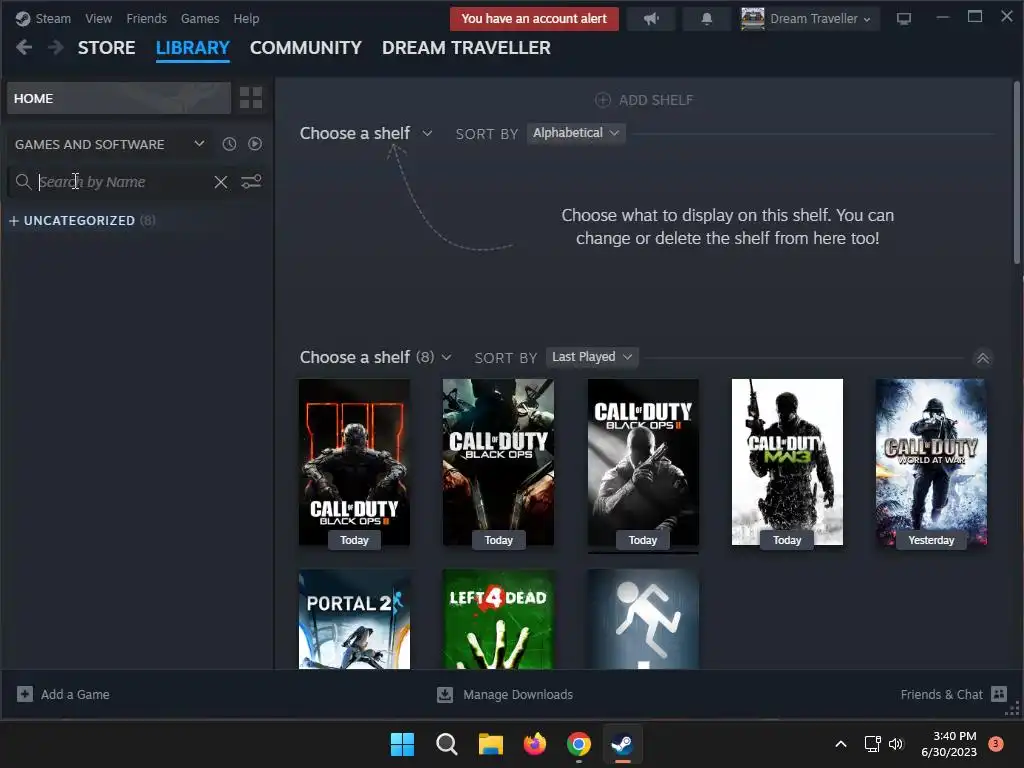Click the Friends & Chat label

941,694
